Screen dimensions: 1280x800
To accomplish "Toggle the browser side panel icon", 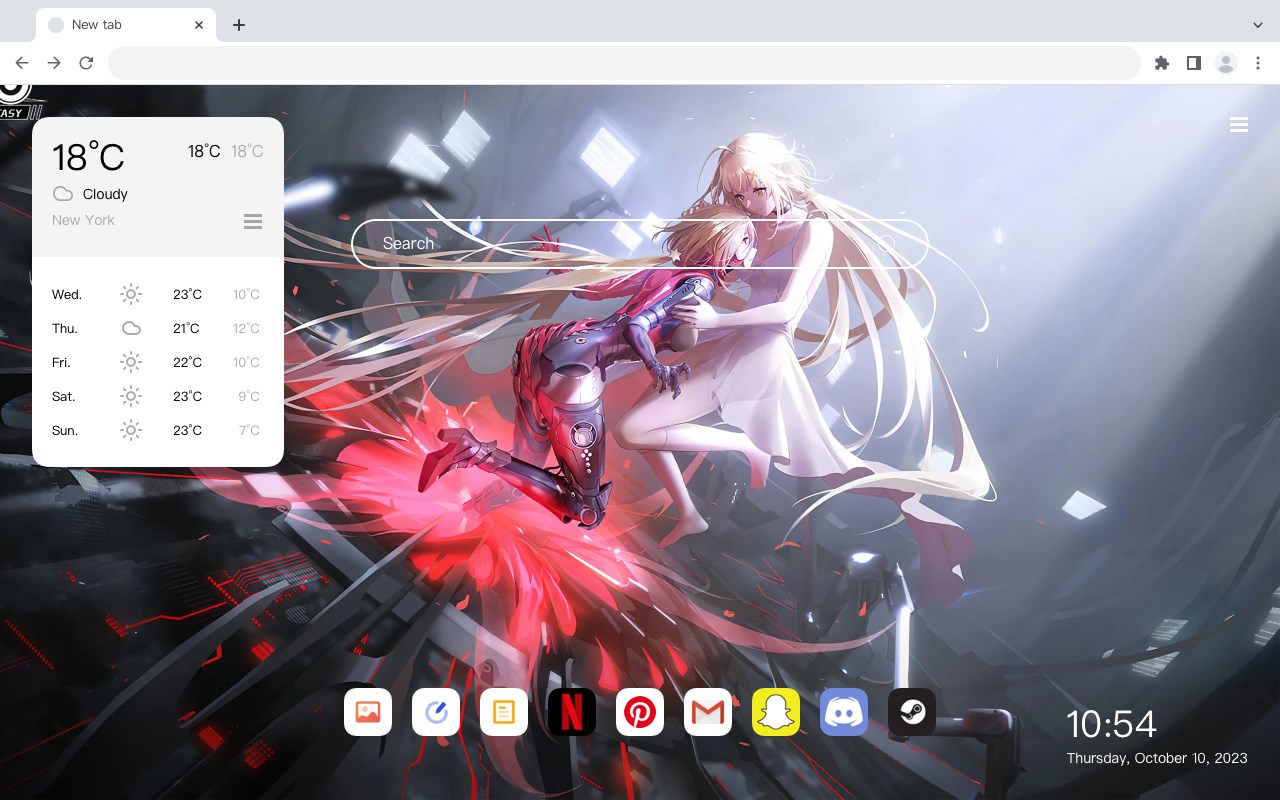I will [x=1193, y=63].
